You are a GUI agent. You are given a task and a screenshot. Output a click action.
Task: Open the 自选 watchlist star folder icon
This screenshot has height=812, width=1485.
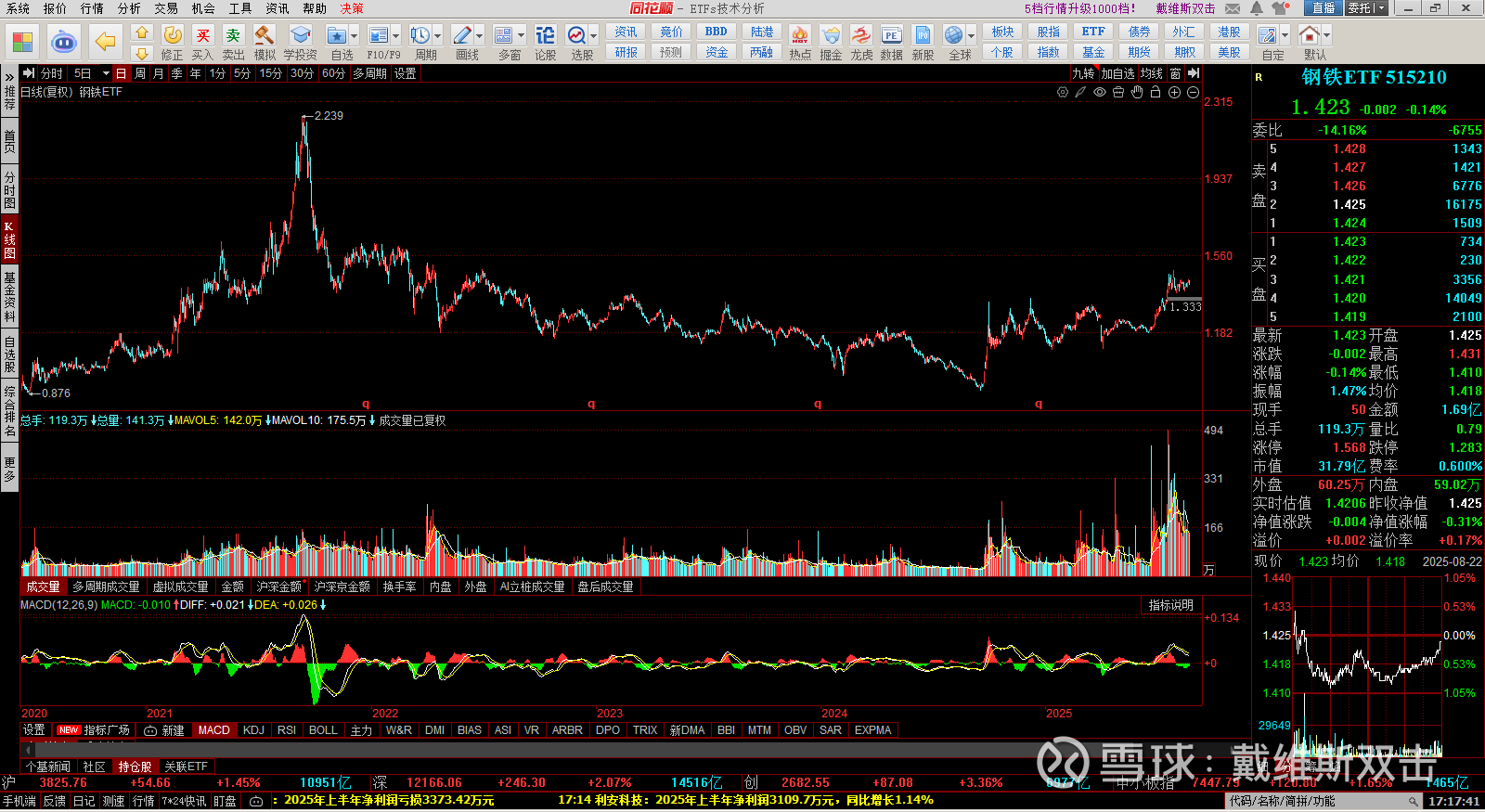(337, 35)
